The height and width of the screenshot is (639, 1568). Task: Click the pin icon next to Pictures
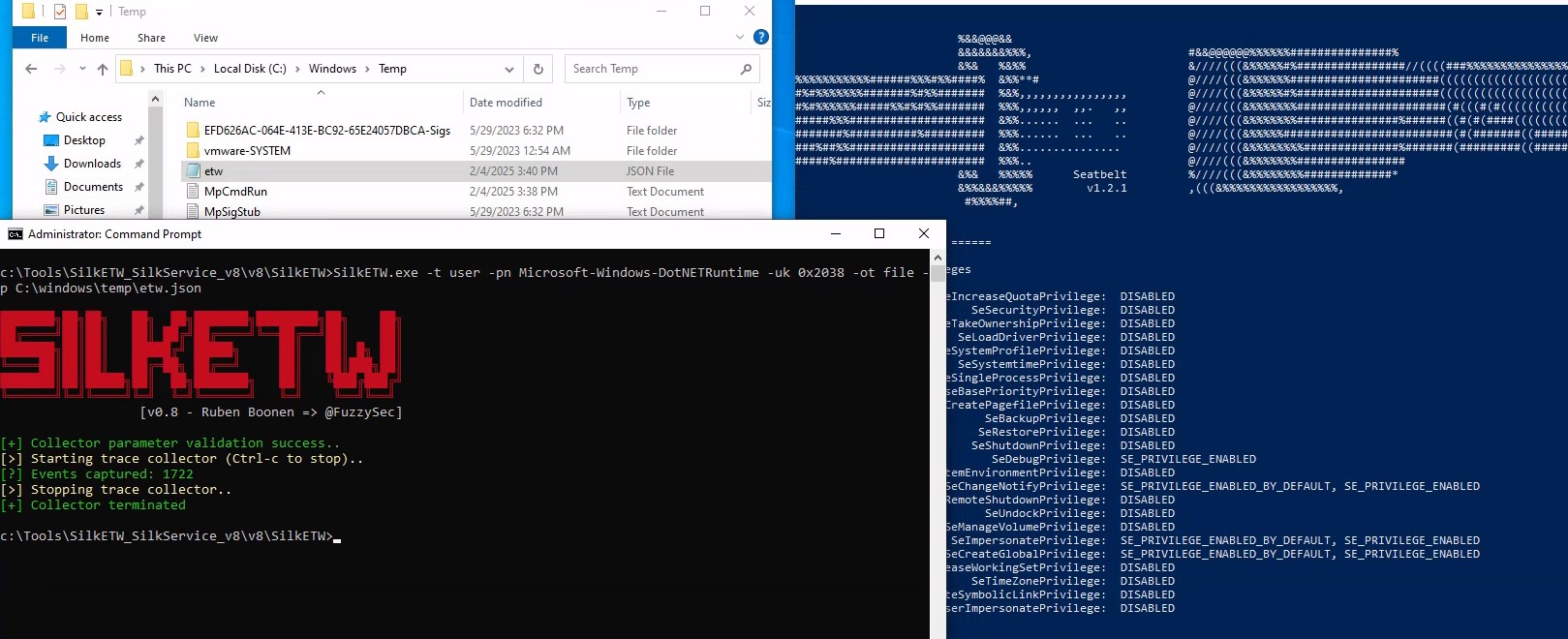pyautogui.click(x=138, y=210)
